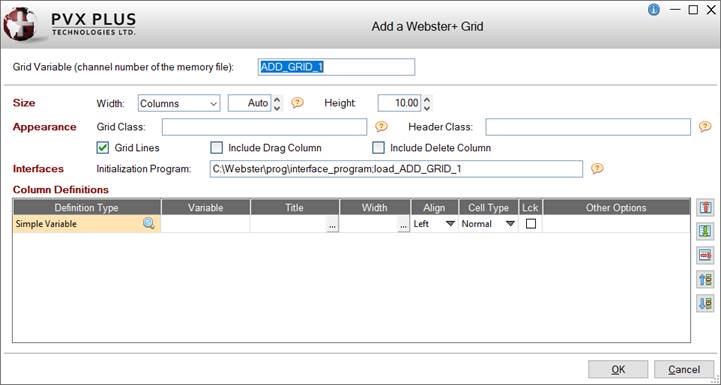Open the Align Left dropdown arrow
This screenshot has width=721, height=385.
click(450, 224)
